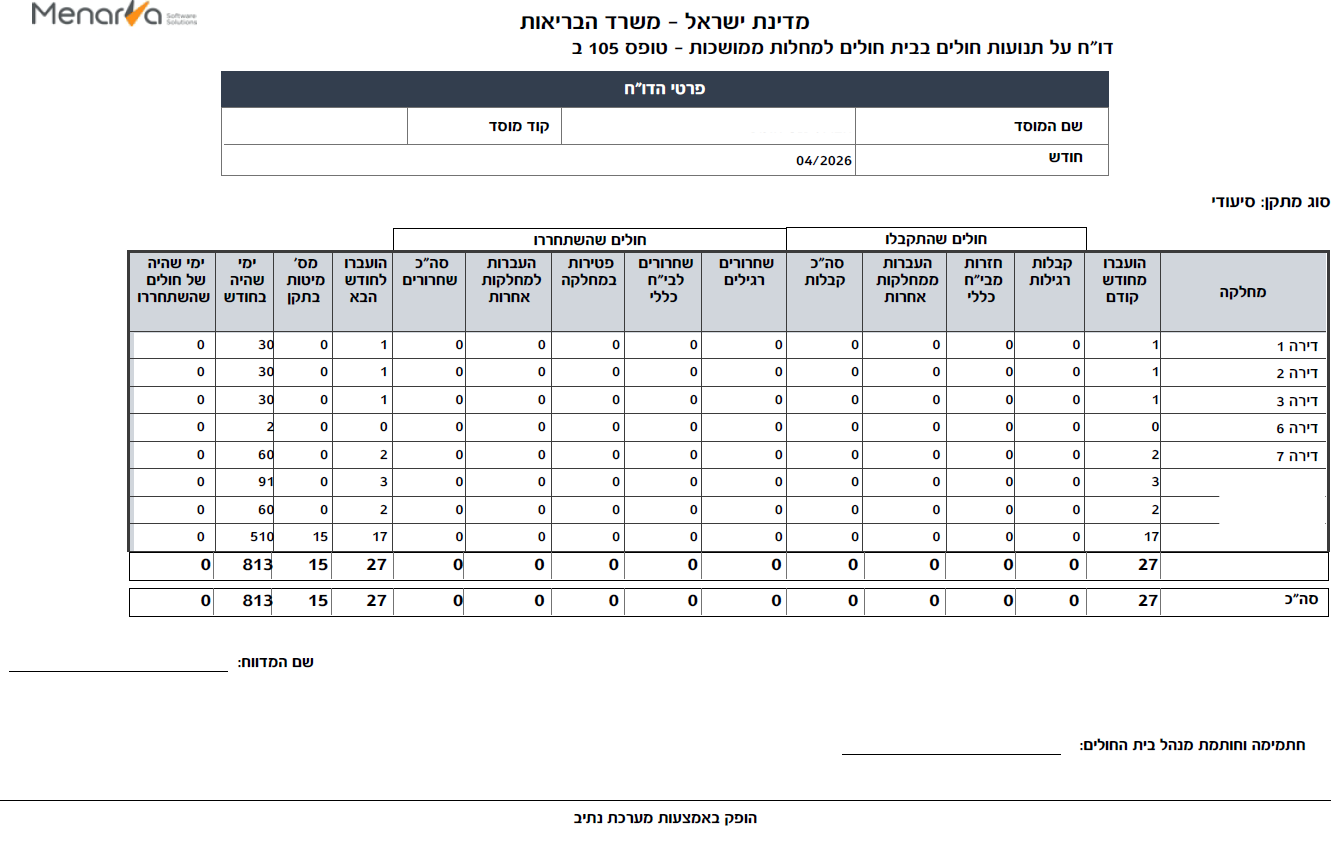Click the Menarva Software Solutions logo
Viewport: 1341px width, 848px height.
pyautogui.click(x=114, y=15)
